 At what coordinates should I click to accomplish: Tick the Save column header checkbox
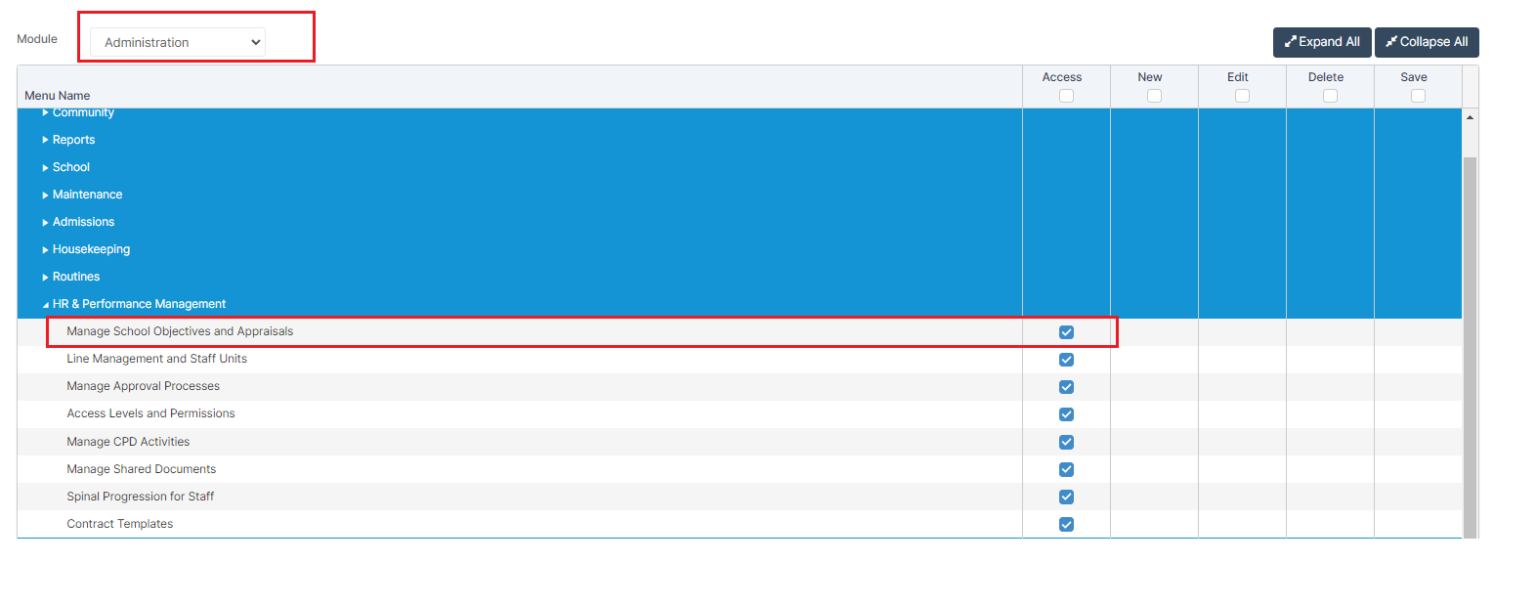pyautogui.click(x=1418, y=96)
